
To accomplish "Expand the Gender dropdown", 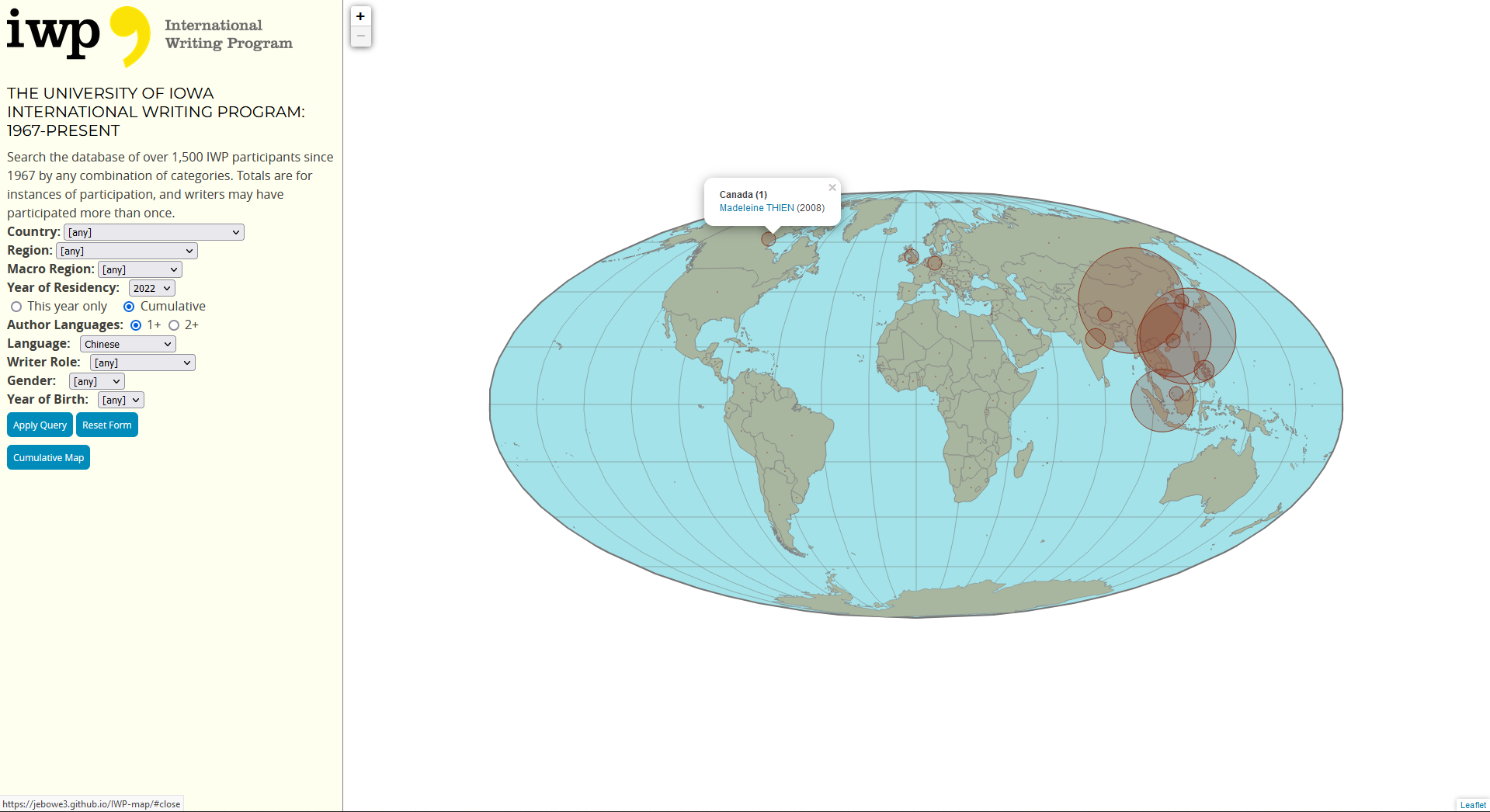I will pos(97,381).
